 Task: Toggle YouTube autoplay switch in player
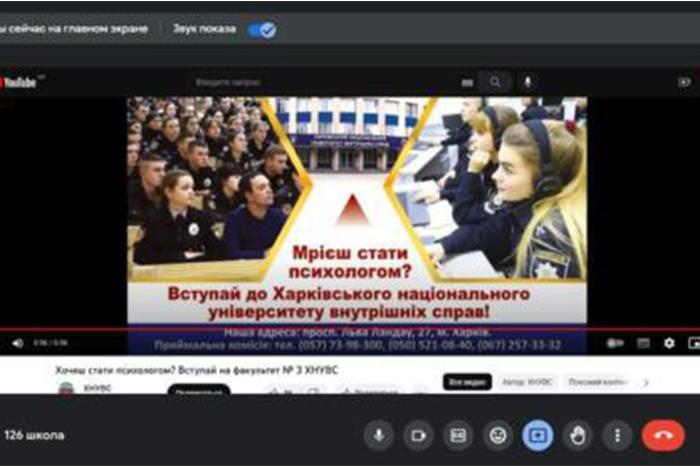point(615,343)
